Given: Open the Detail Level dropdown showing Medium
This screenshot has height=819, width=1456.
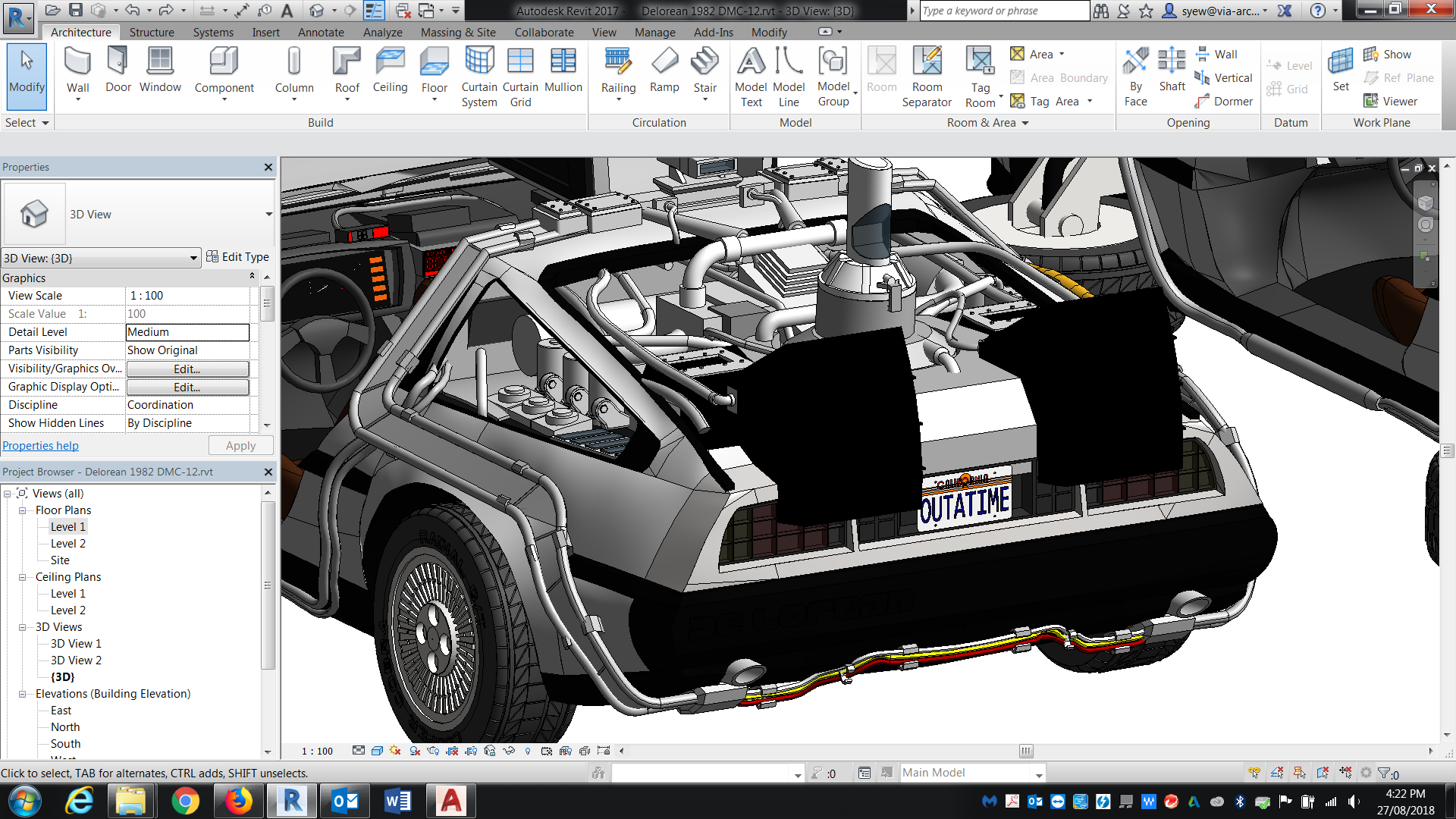Looking at the screenshot, I should tap(187, 332).
